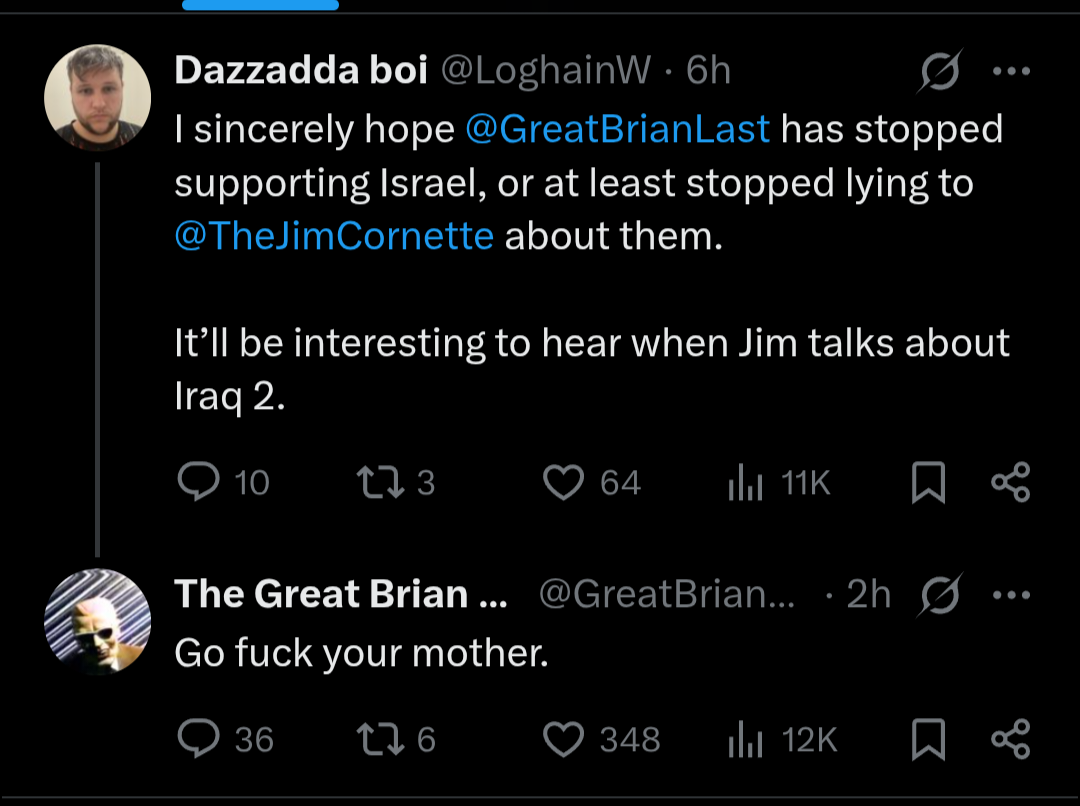Repost the tweet with 6 reposts
Screen dimensions: 1080x806
380,739
